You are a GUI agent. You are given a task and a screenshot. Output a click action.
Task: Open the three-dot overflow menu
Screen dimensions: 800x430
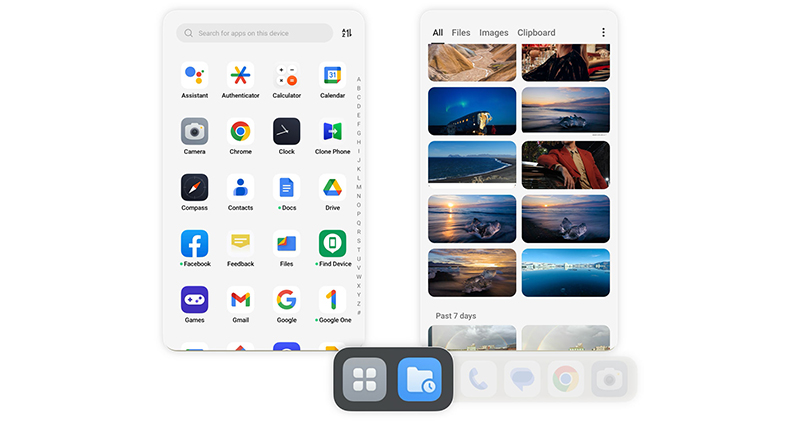[x=603, y=33]
